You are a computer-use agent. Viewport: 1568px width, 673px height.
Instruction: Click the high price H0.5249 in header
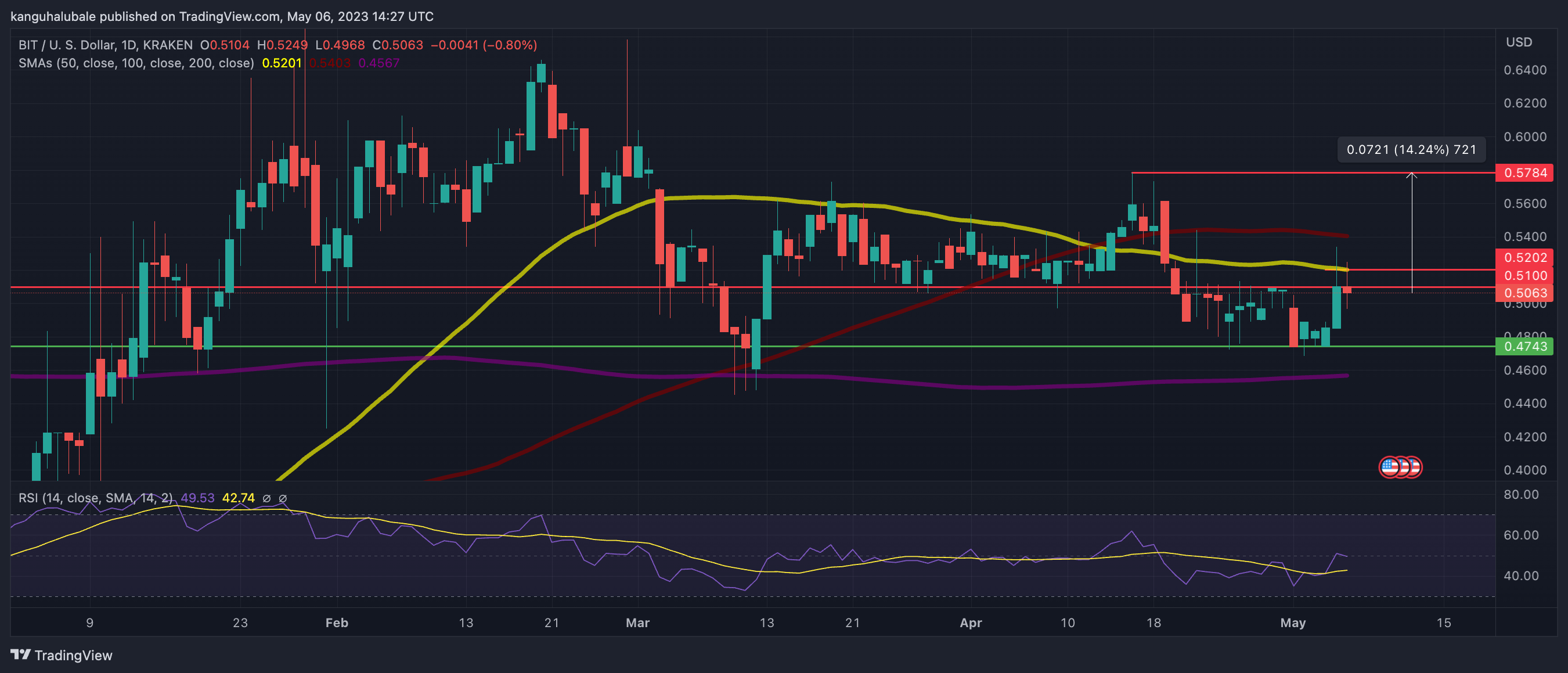tap(283, 45)
